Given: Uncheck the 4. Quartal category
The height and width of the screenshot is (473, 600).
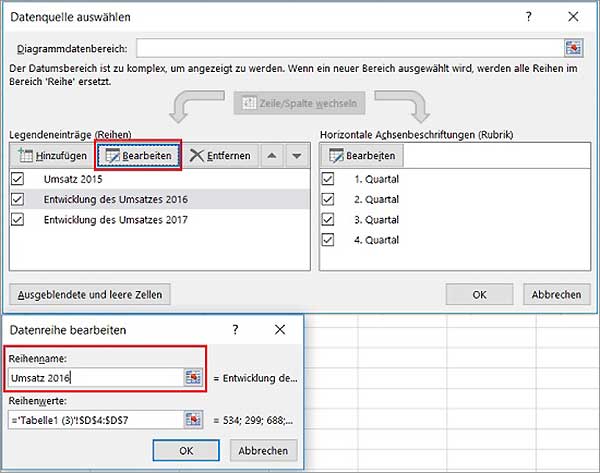Looking at the screenshot, I should pos(328,240).
